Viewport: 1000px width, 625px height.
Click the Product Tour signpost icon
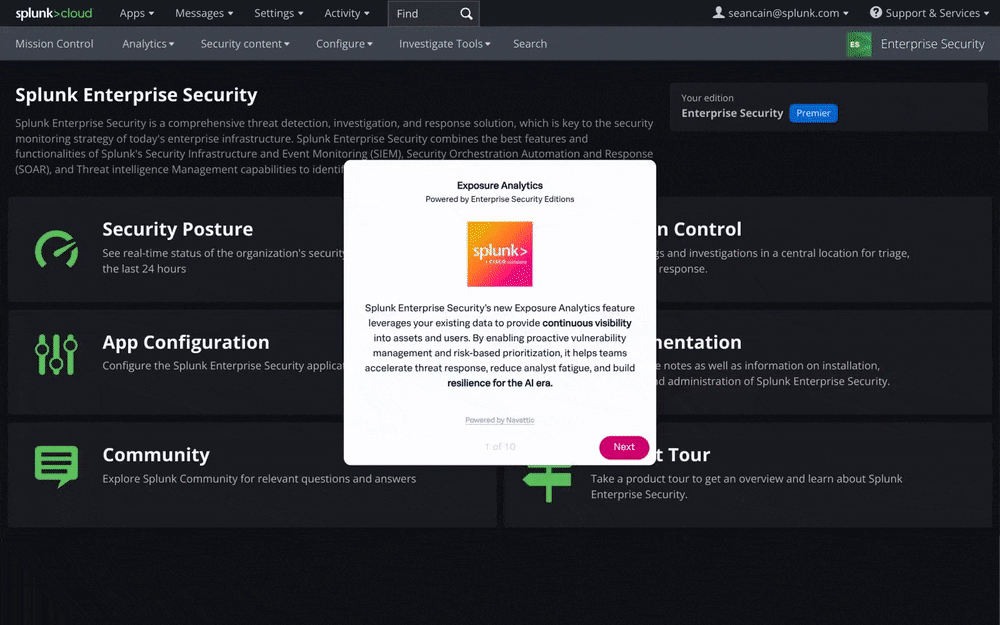coord(547,483)
